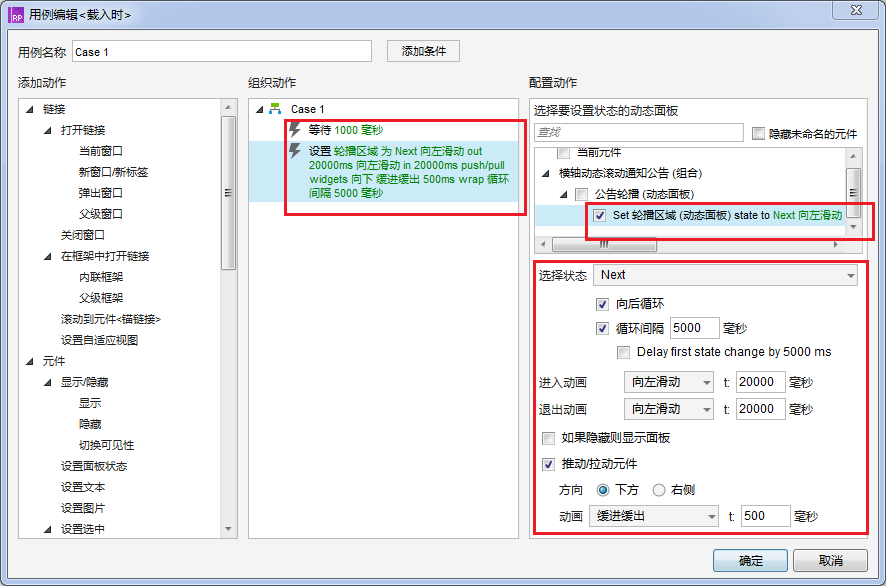Screen dimensions: 886x586
Task: Collapse 公告轮播 (动态面板) node
Action: click(564, 194)
